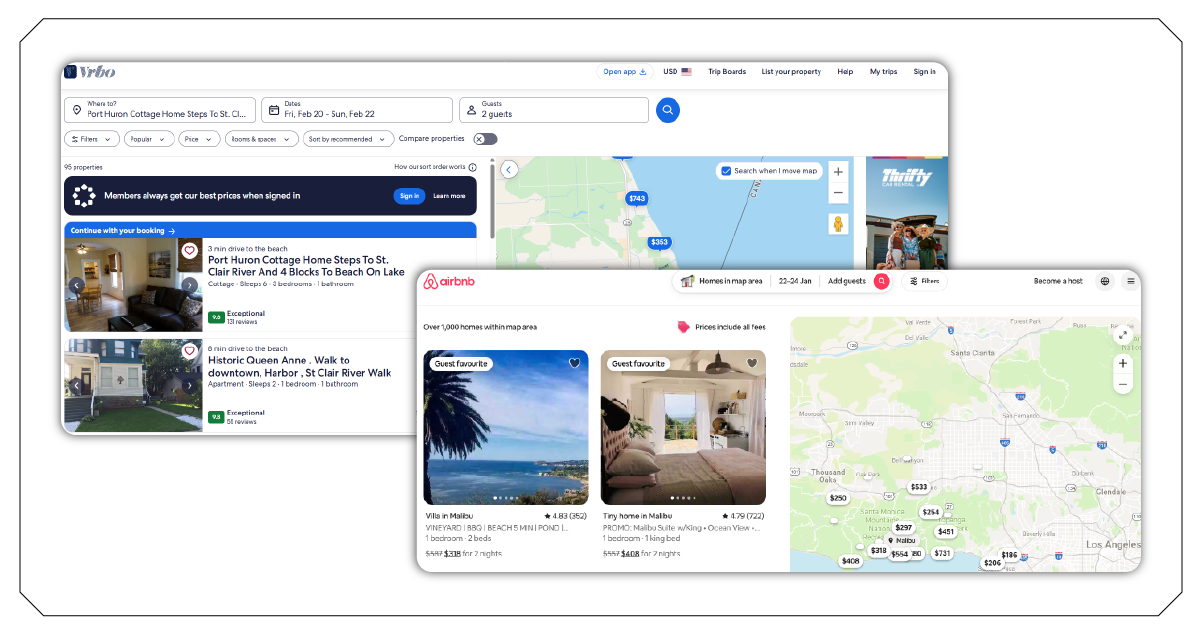Open the Rooms & spaces dropdown
Screen dimensions: 1202x635
coord(261,139)
